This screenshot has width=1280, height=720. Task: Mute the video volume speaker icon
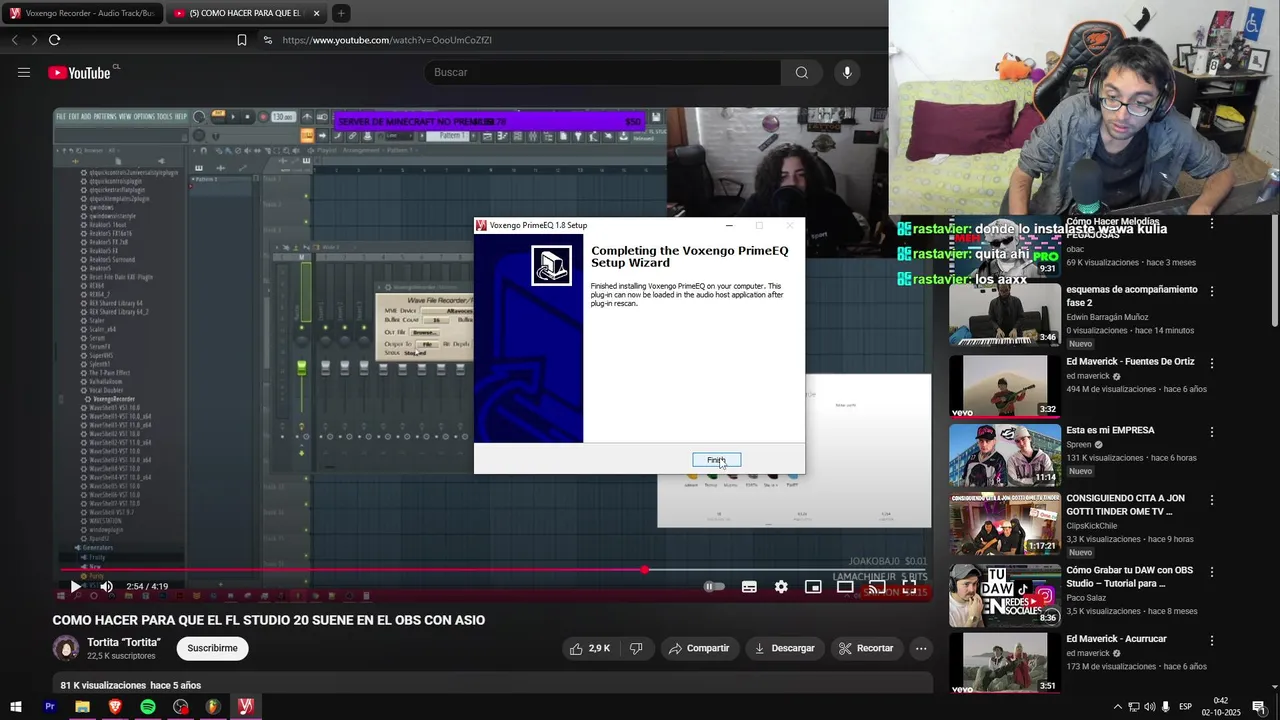(x=107, y=586)
